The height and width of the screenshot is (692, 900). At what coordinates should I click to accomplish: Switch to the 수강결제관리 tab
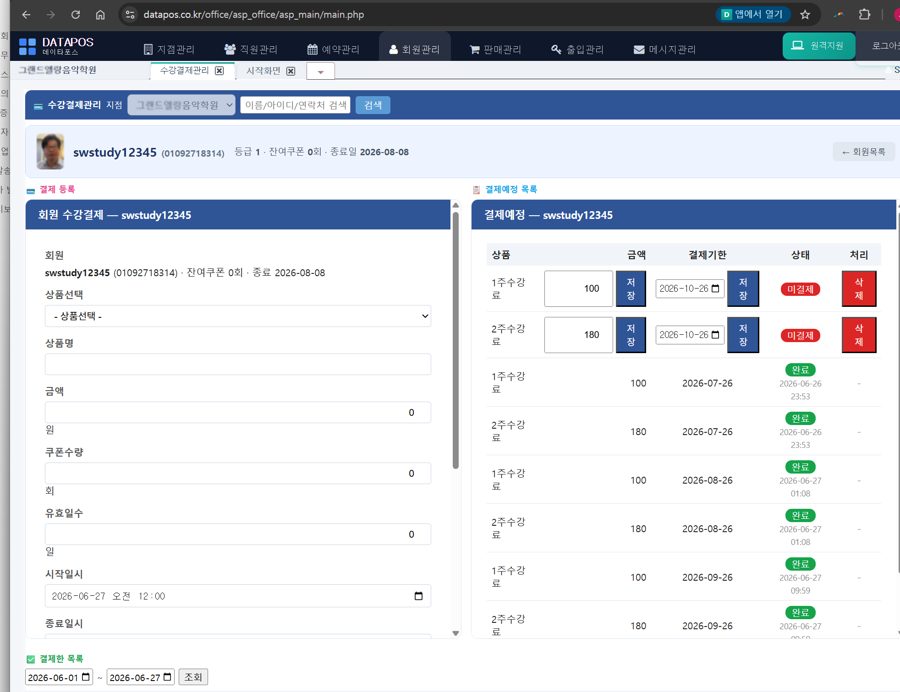[184, 71]
